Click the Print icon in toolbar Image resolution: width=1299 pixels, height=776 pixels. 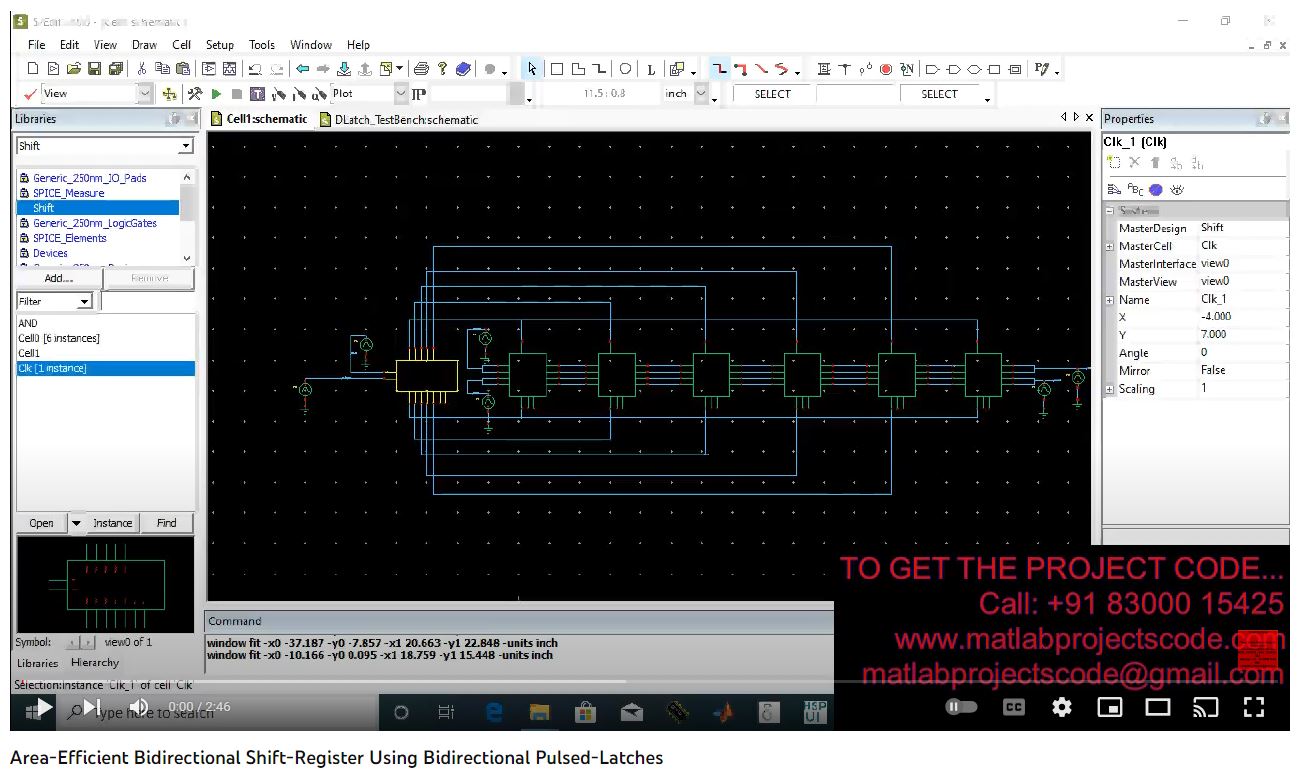tap(421, 69)
